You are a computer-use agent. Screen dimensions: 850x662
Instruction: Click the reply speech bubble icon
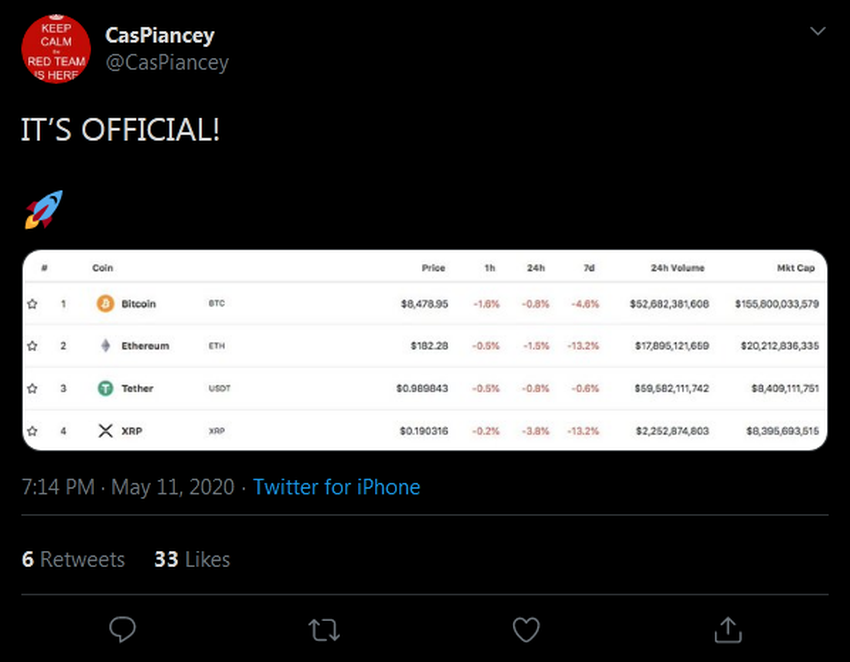122,628
